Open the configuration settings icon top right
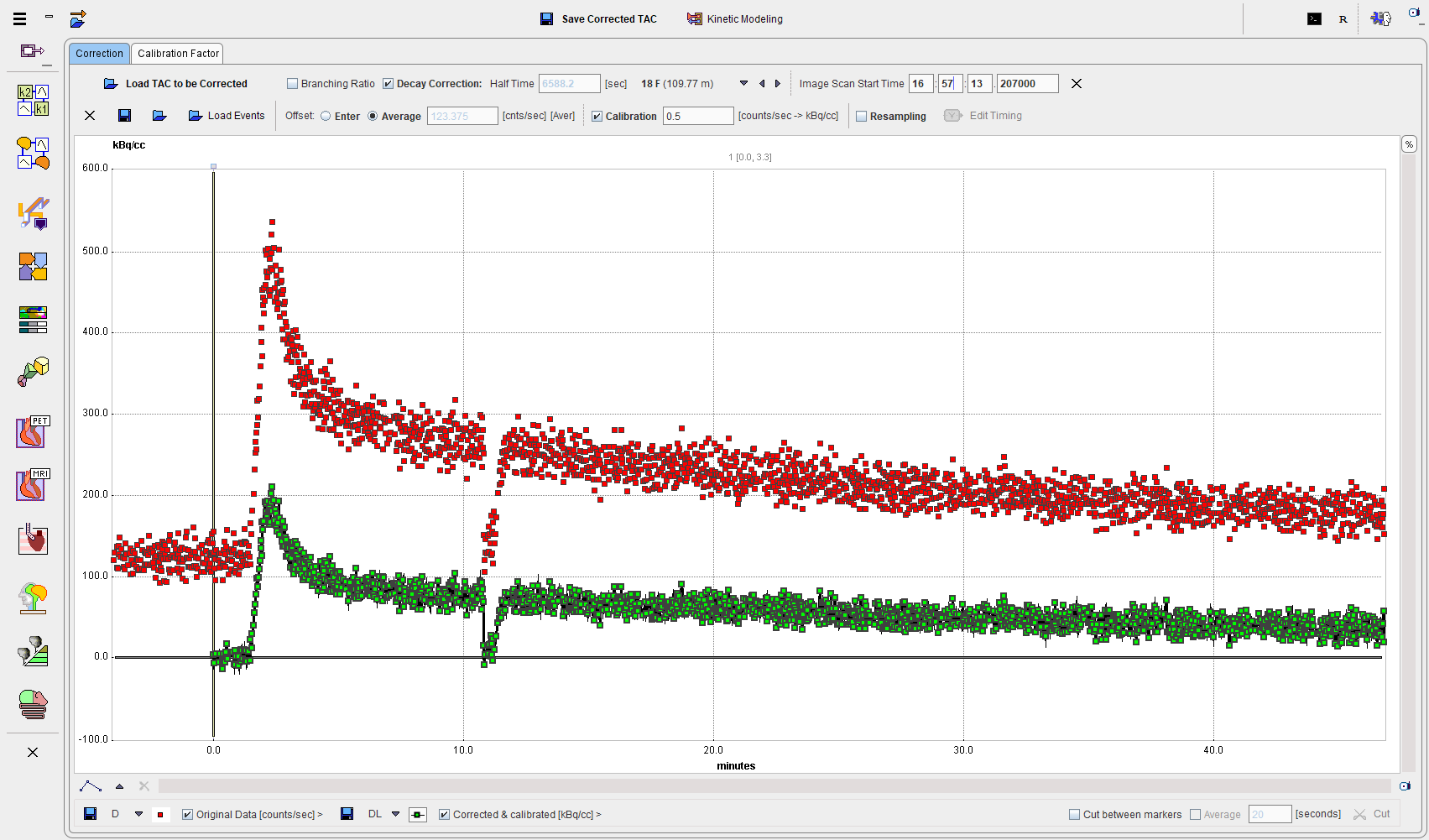 pyautogui.click(x=1381, y=18)
